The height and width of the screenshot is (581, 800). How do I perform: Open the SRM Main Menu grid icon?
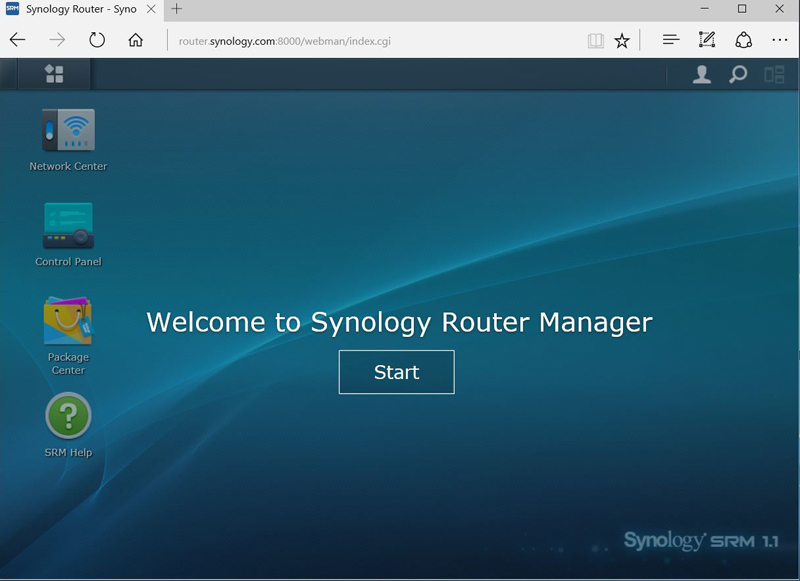coord(54,74)
